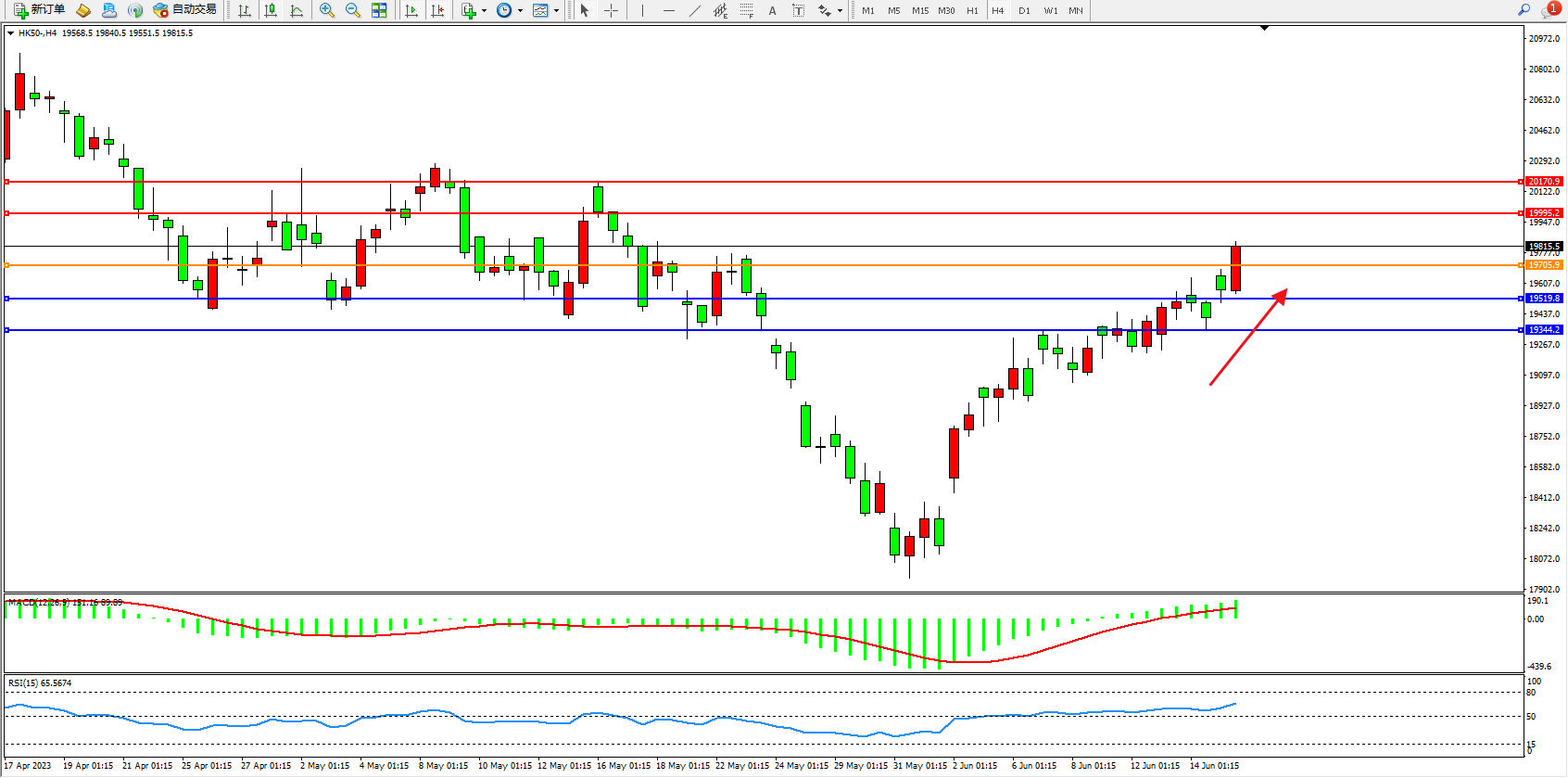Switch chart to candlestick mode
This screenshot has width=1568, height=778.
tap(271, 10)
